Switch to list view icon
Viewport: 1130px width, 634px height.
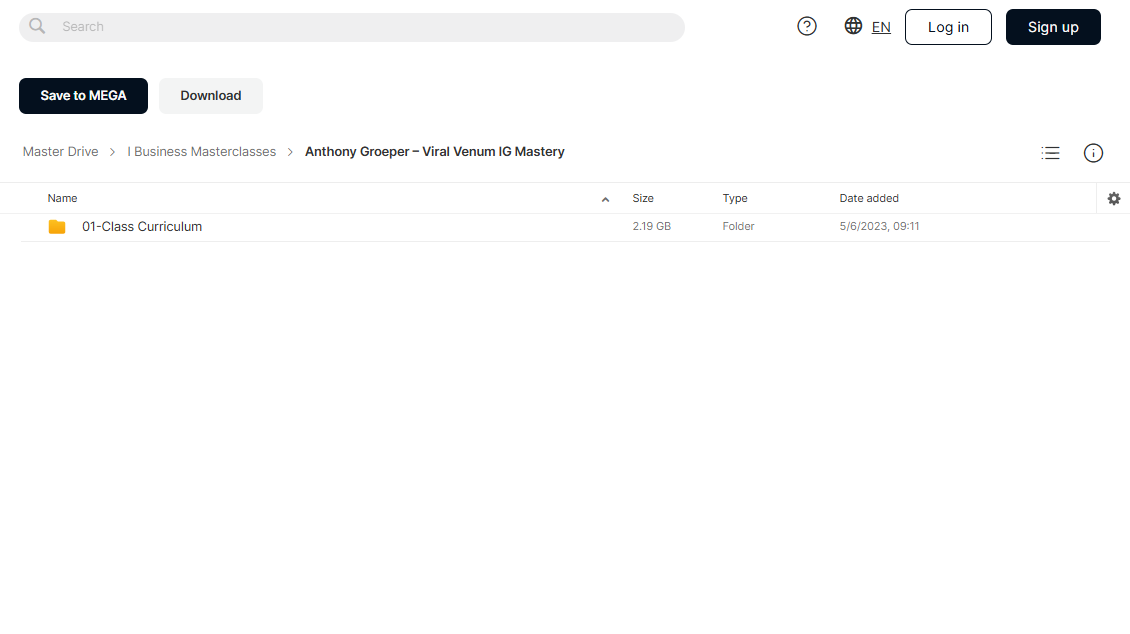[x=1050, y=153]
